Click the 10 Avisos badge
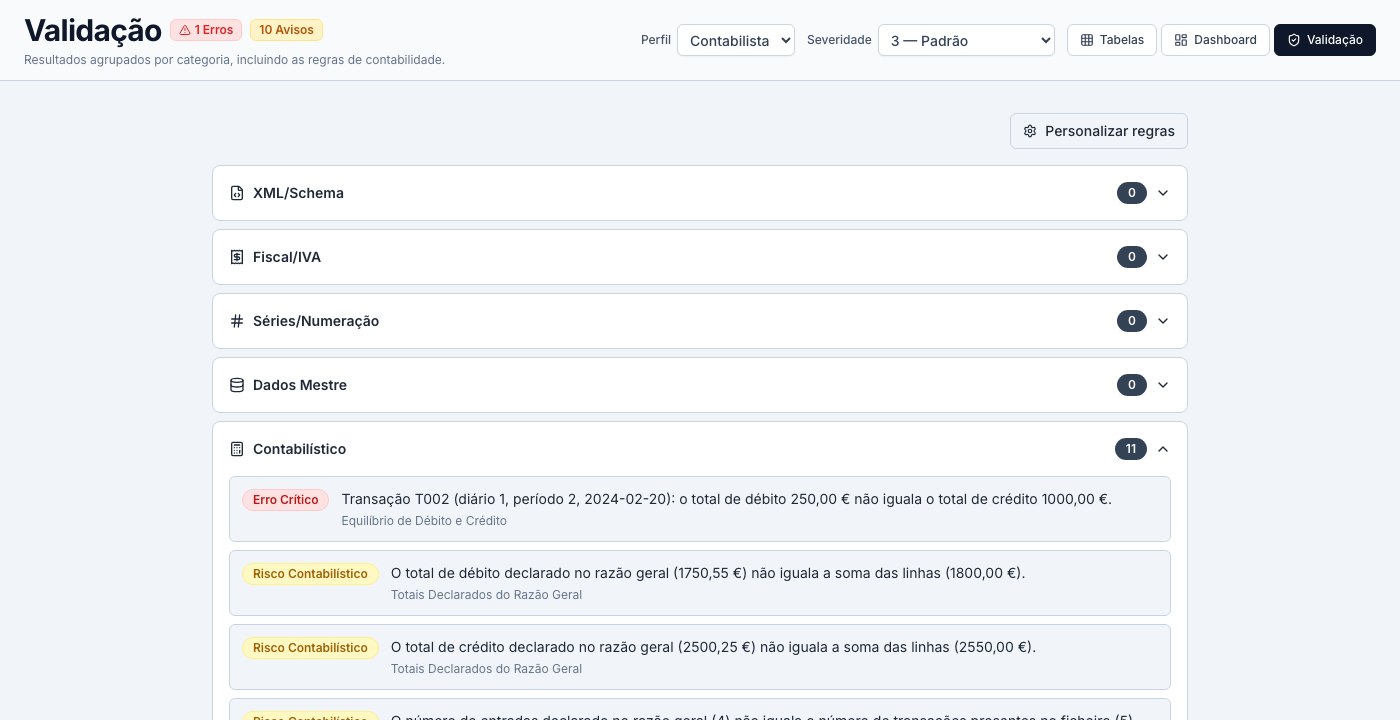This screenshot has width=1400, height=720. coord(286,30)
